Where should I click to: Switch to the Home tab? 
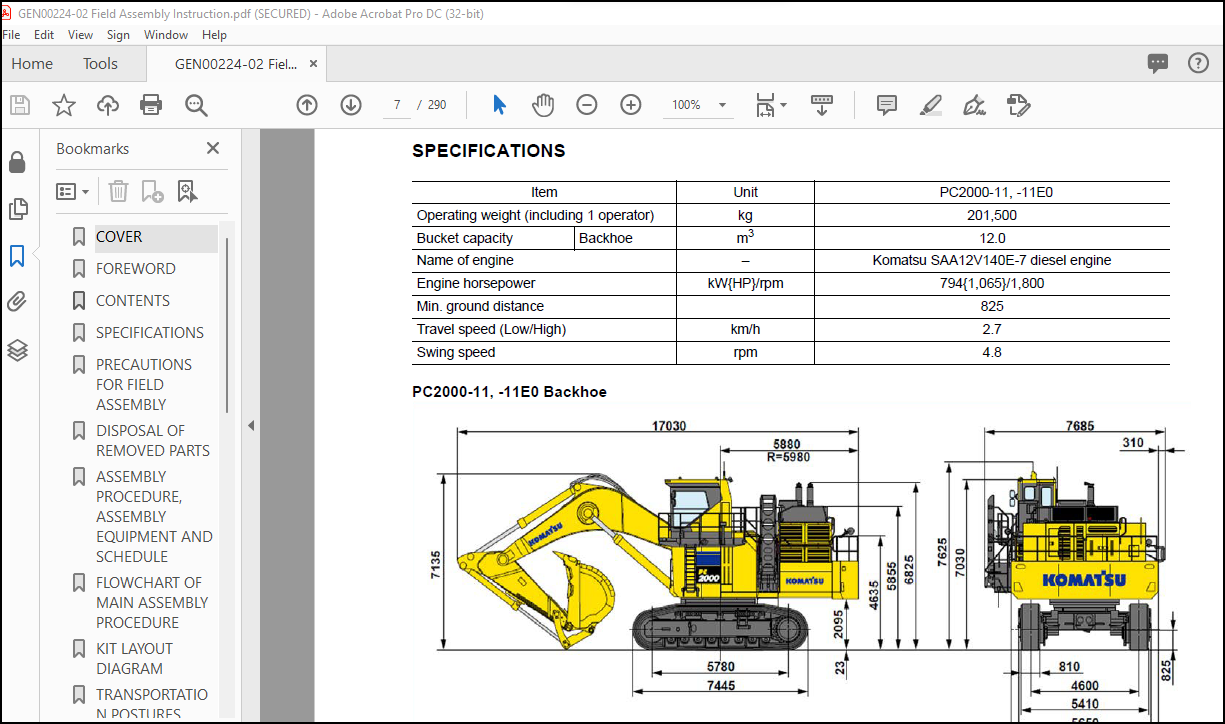coord(32,63)
